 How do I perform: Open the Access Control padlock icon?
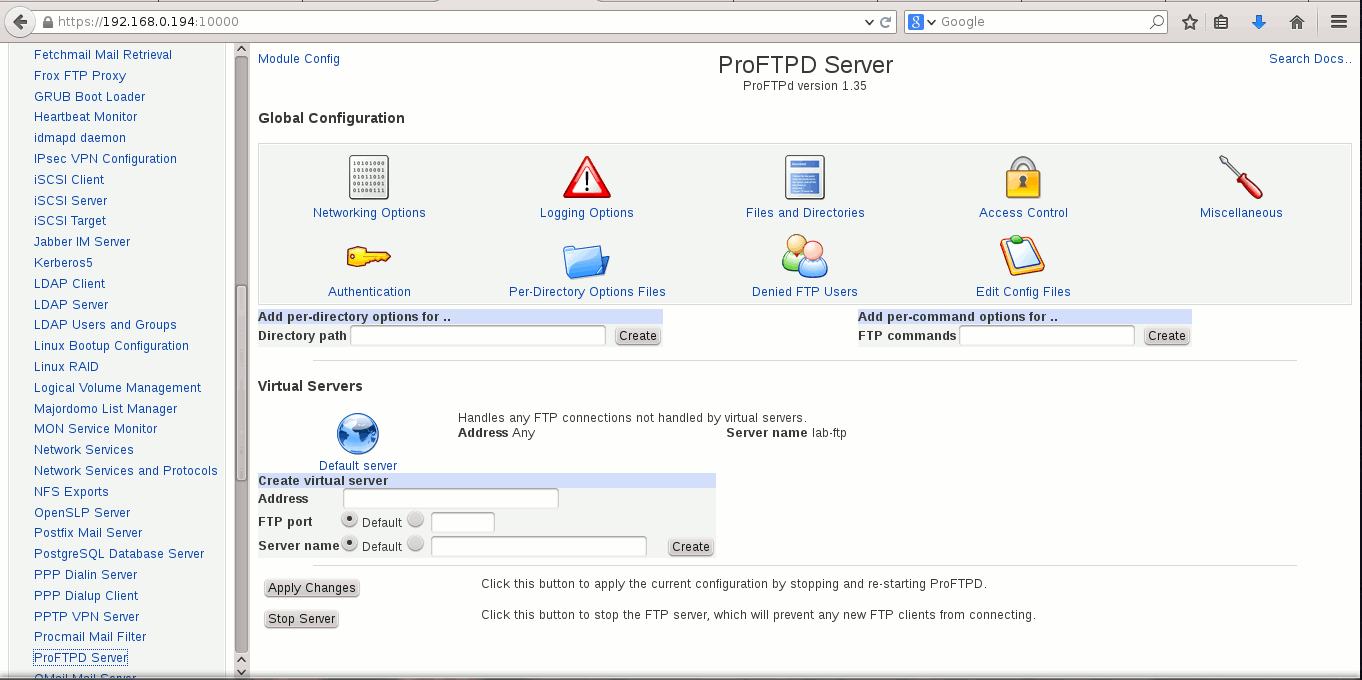[1023, 178]
